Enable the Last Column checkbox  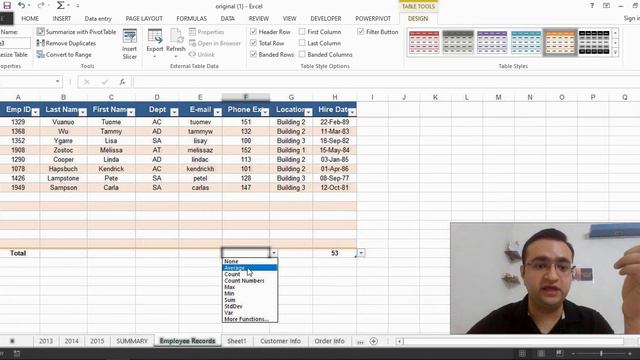click(x=302, y=43)
